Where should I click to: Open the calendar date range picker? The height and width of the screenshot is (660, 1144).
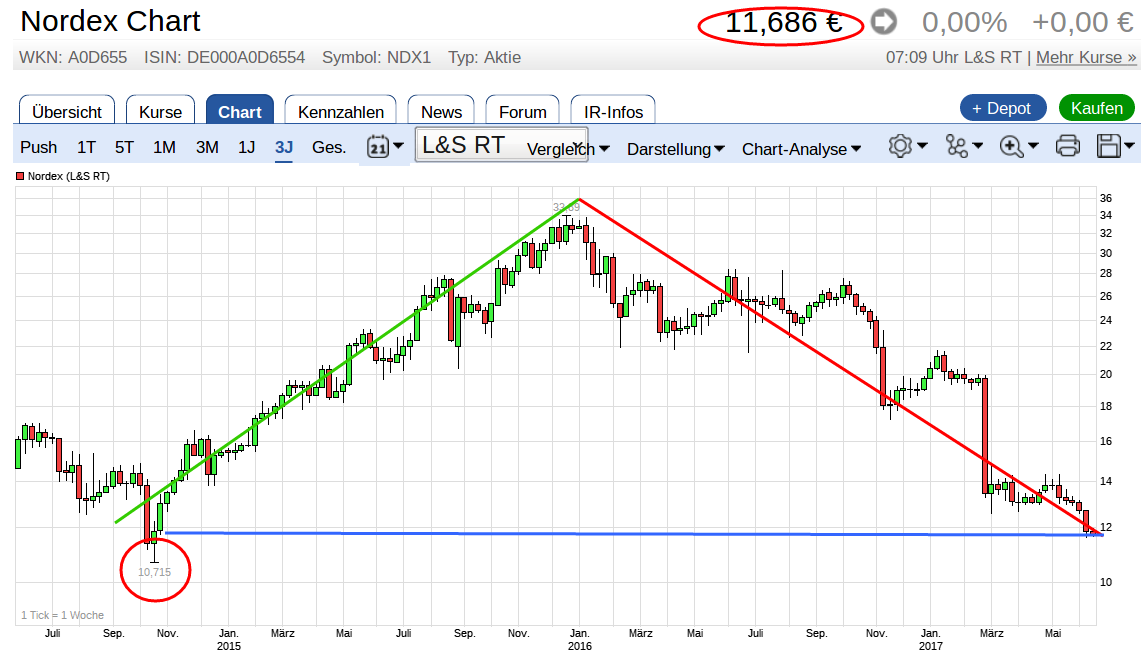384,147
